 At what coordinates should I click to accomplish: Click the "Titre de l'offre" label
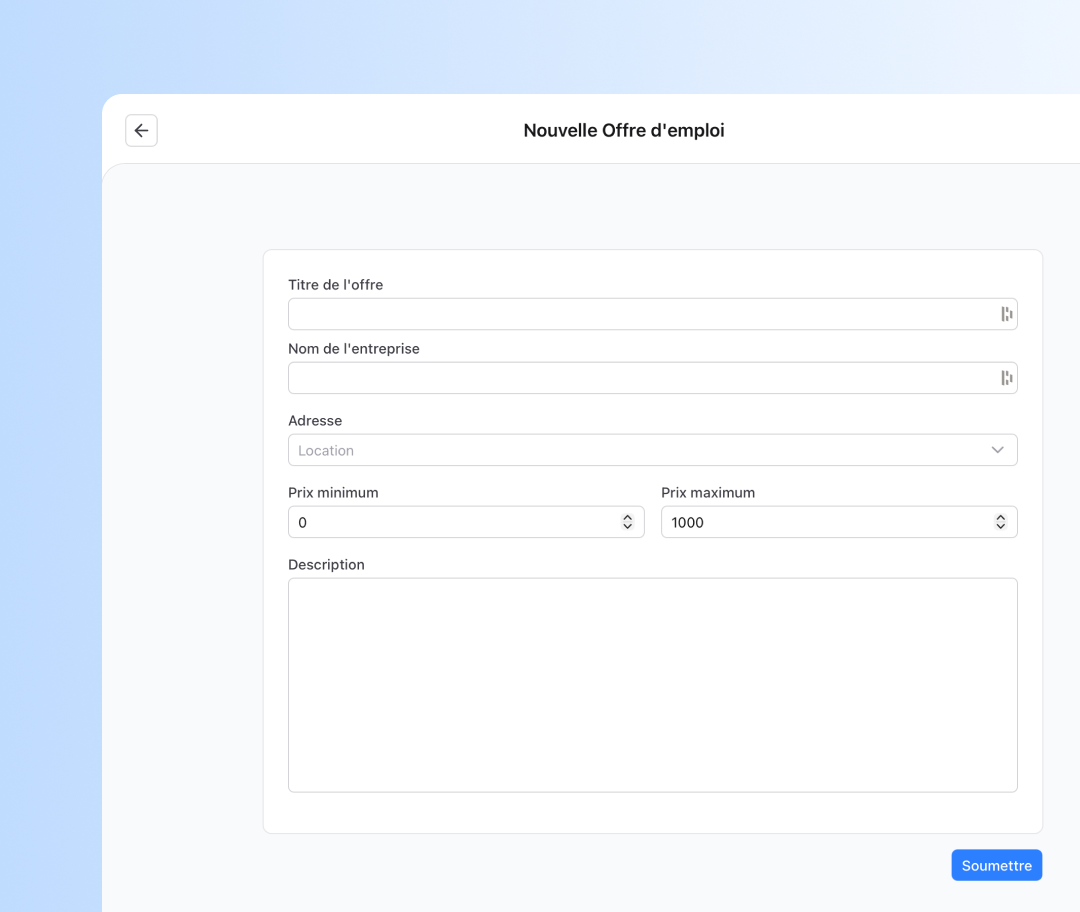point(335,285)
